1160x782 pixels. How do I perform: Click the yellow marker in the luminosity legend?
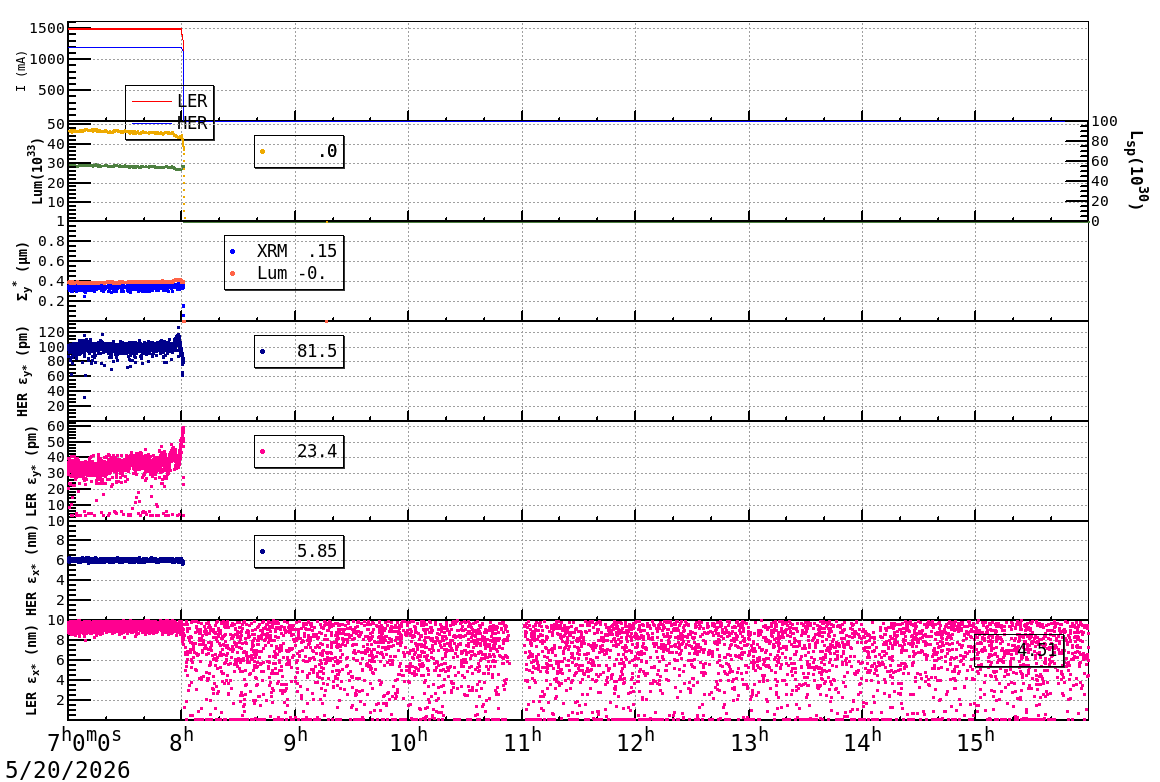click(x=263, y=152)
